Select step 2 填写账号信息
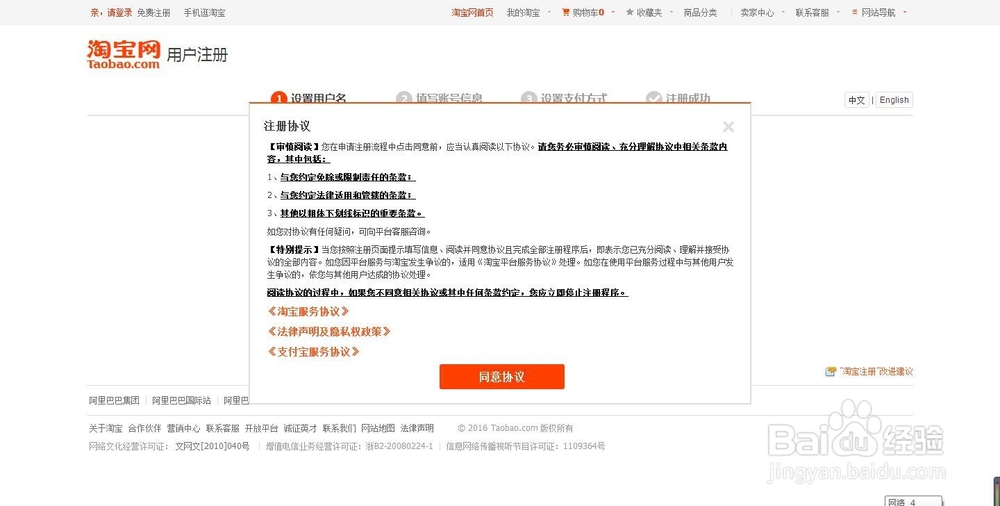Screen dimensions: 1000x506 pyautogui.click(x=439, y=98)
